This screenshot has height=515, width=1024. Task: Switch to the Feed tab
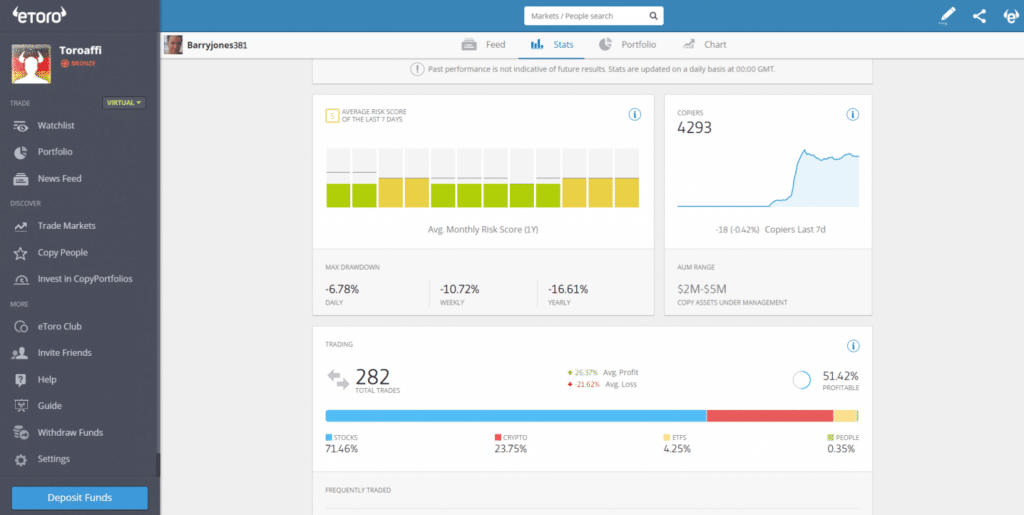pyautogui.click(x=483, y=45)
